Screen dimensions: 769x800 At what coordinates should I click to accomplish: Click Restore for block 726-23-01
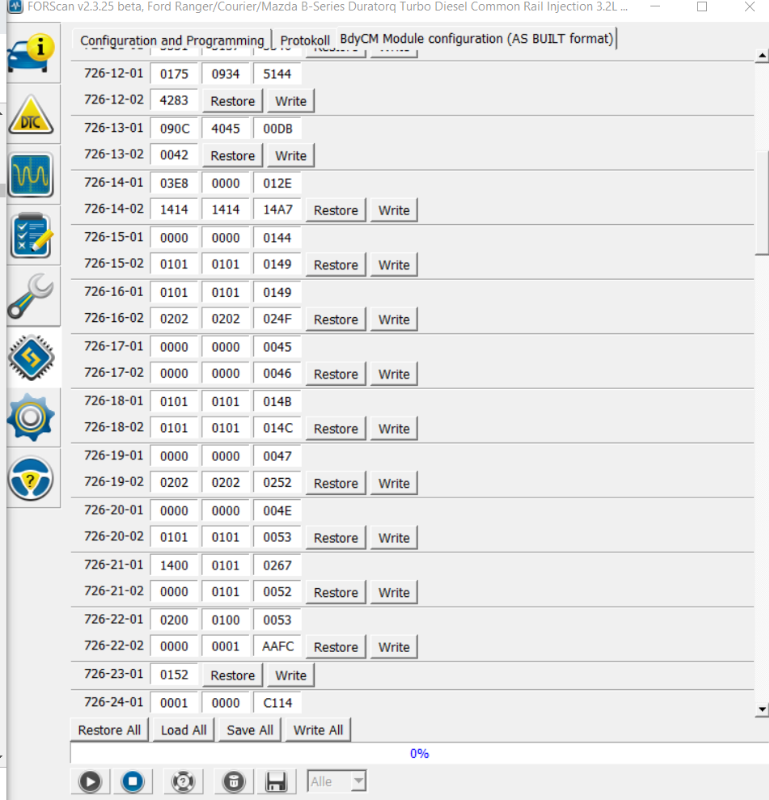233,675
